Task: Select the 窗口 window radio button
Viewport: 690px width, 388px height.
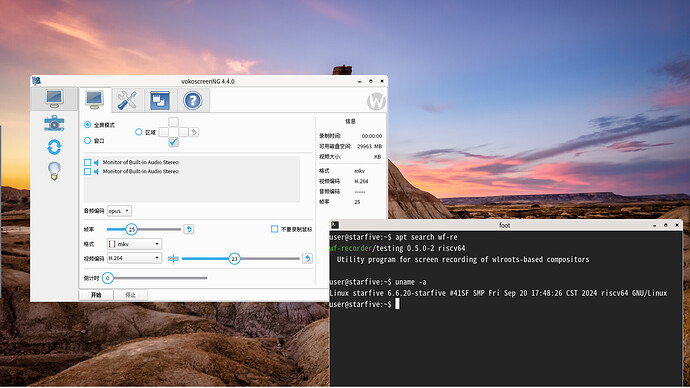Action: point(88,141)
